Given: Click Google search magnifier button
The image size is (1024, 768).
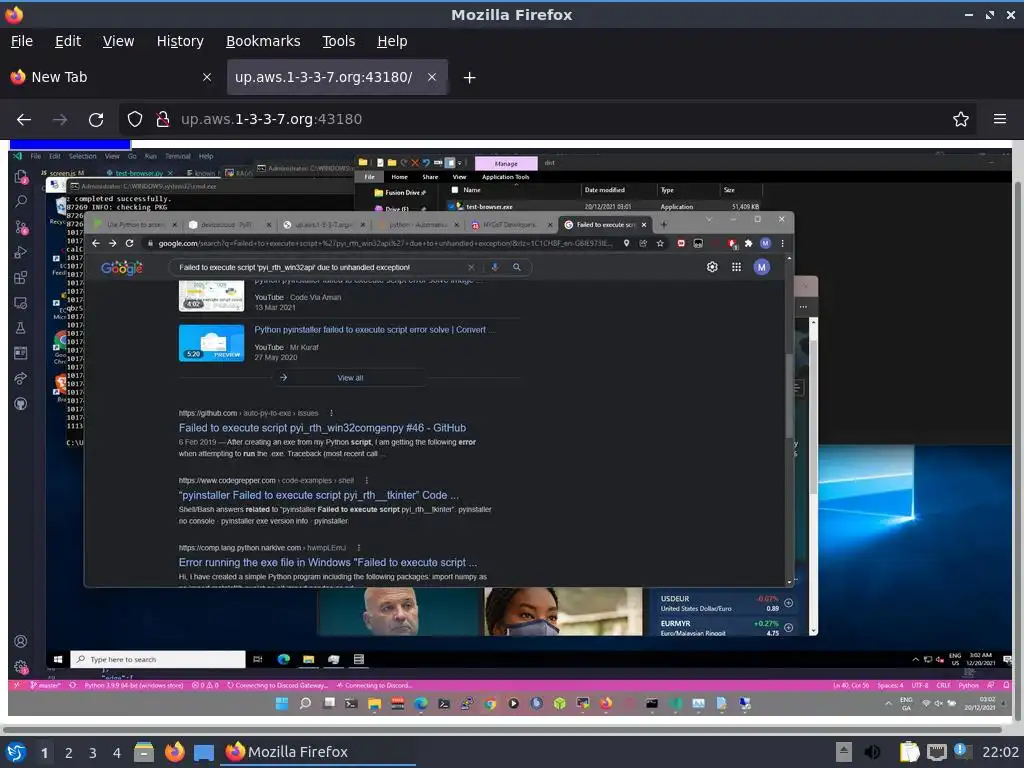Looking at the screenshot, I should click(x=517, y=267).
